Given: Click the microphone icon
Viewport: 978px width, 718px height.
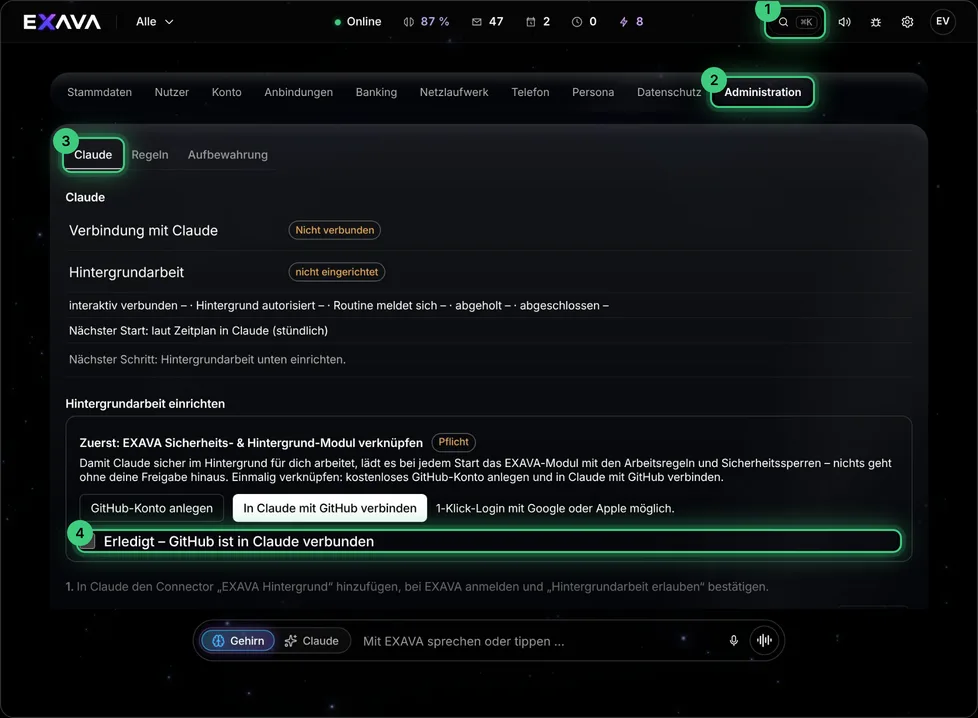Looking at the screenshot, I should [x=734, y=641].
